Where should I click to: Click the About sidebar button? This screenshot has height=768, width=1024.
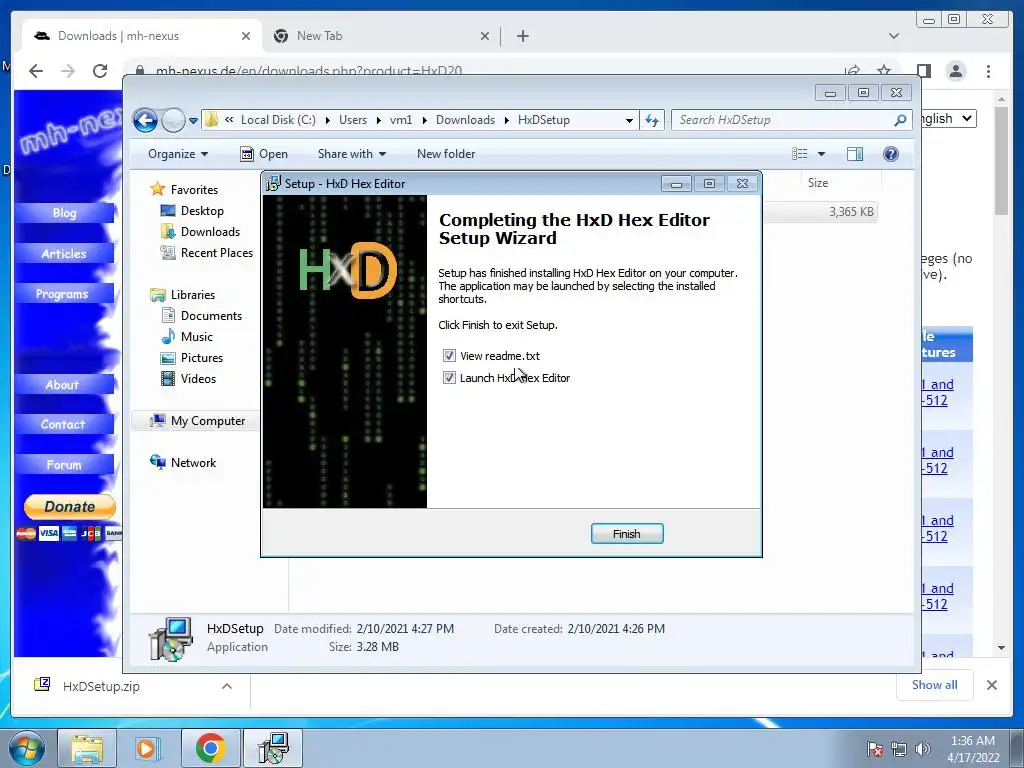[65, 385]
